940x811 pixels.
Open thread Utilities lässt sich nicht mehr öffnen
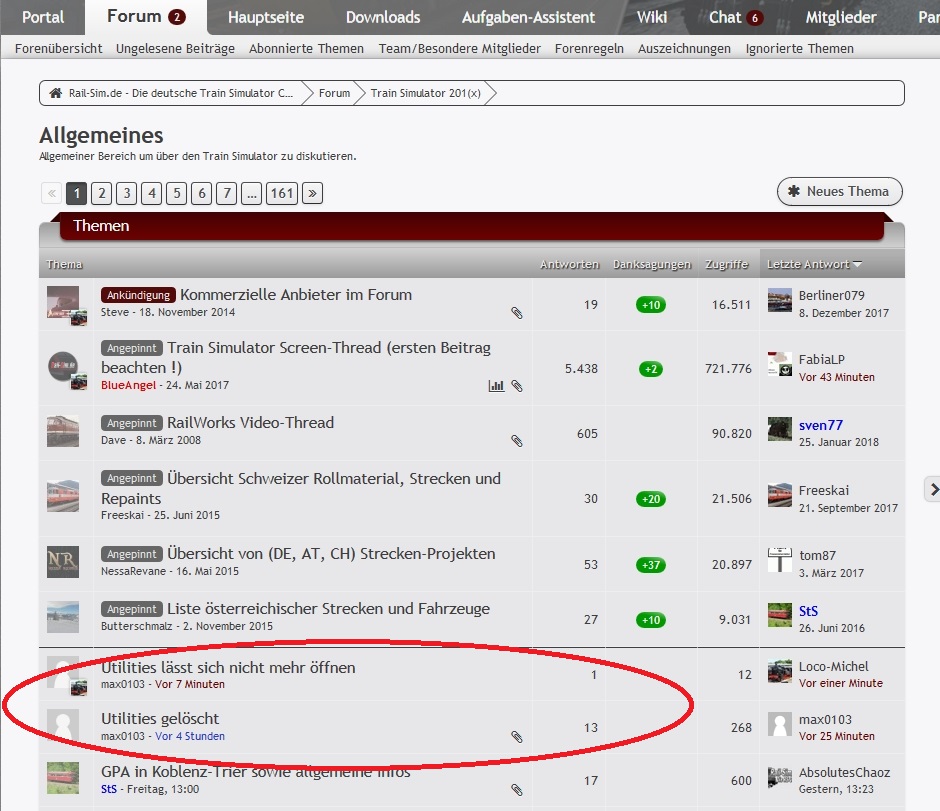click(x=228, y=667)
